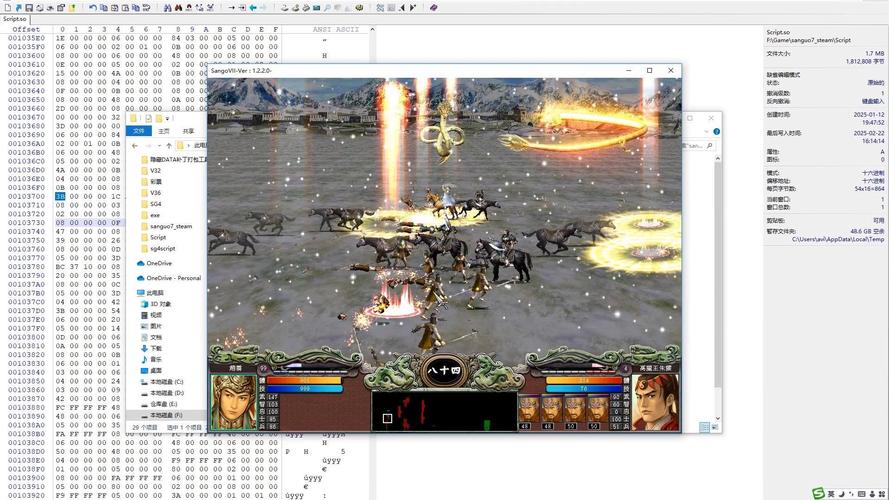
Task: Click the black right-triangle toolbar icon
Action: (x=413, y=8)
